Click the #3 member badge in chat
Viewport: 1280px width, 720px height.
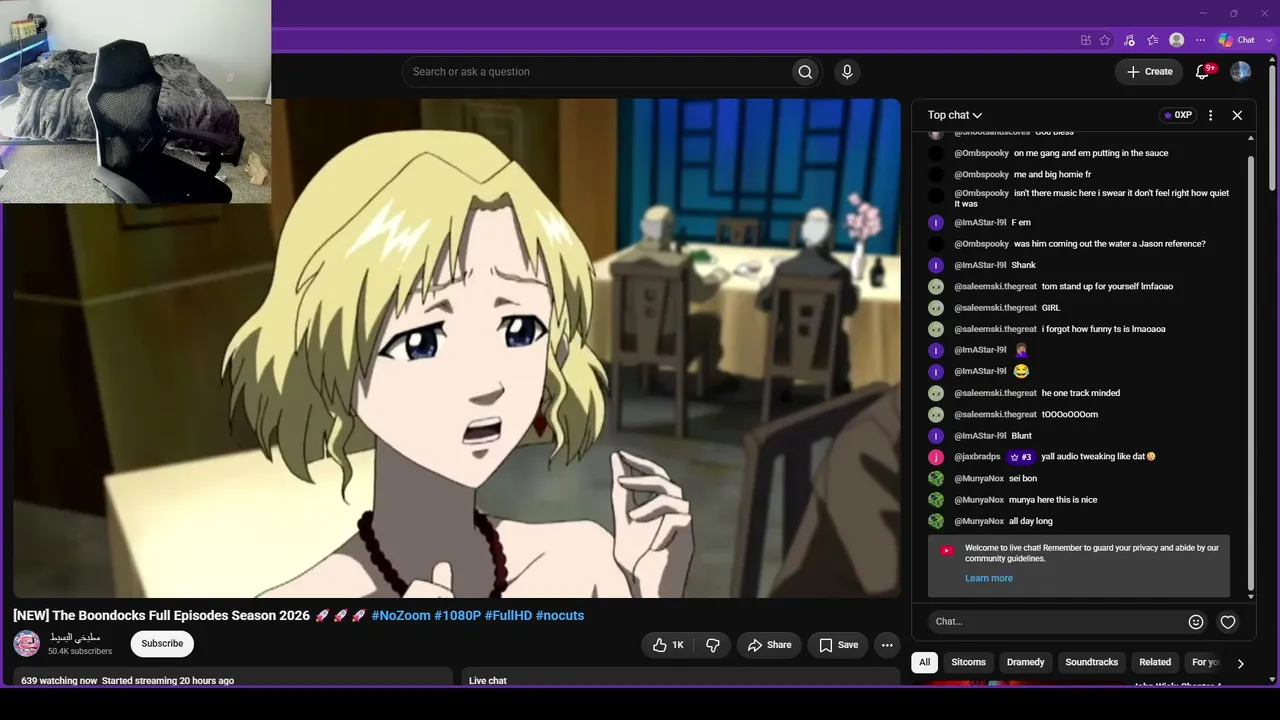(1021, 457)
